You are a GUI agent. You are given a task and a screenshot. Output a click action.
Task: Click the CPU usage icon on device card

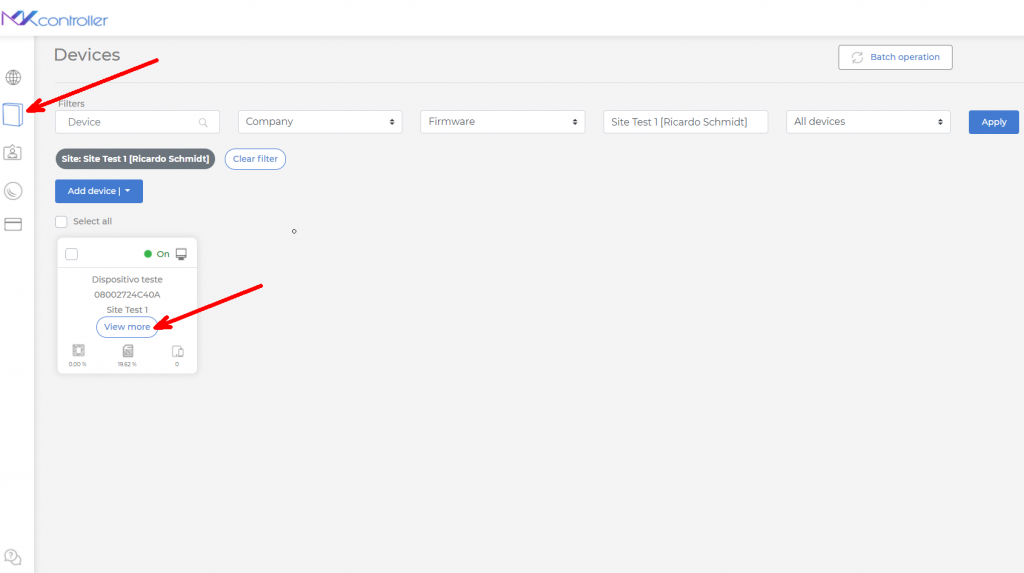coord(78,351)
